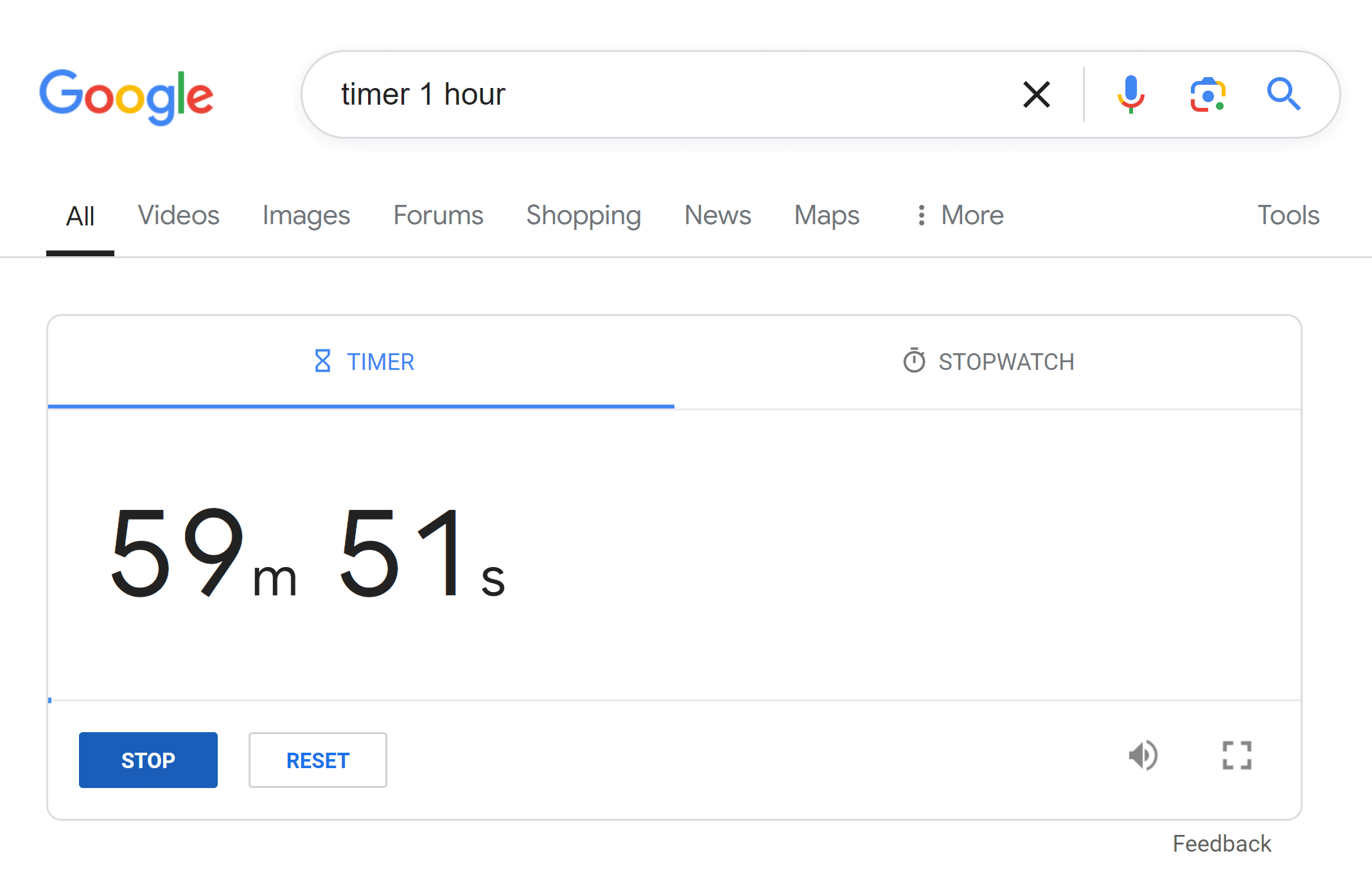Click the sound/volume speaker icon
Screen dimensions: 1372x894
[1143, 756]
